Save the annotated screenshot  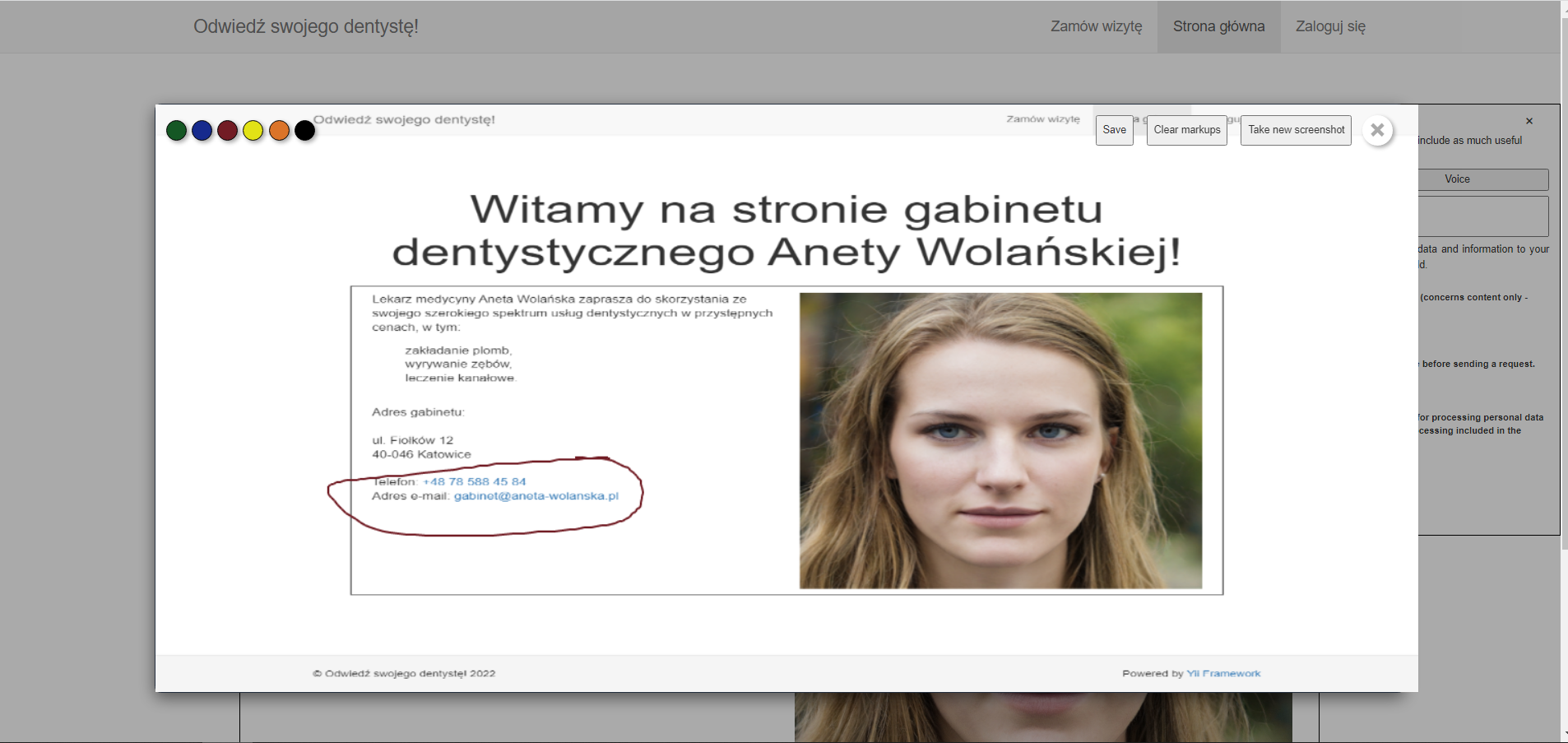click(x=1114, y=129)
